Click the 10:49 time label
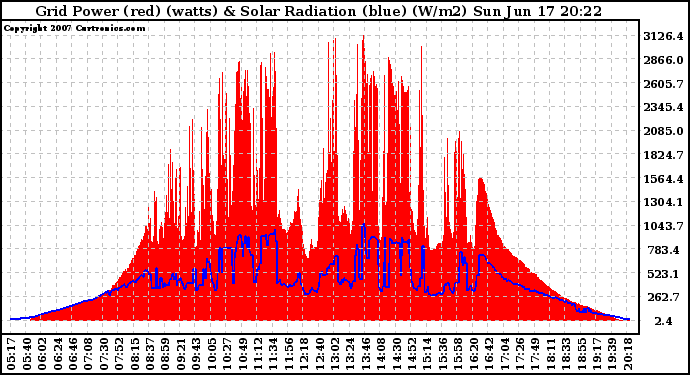 click(x=242, y=354)
